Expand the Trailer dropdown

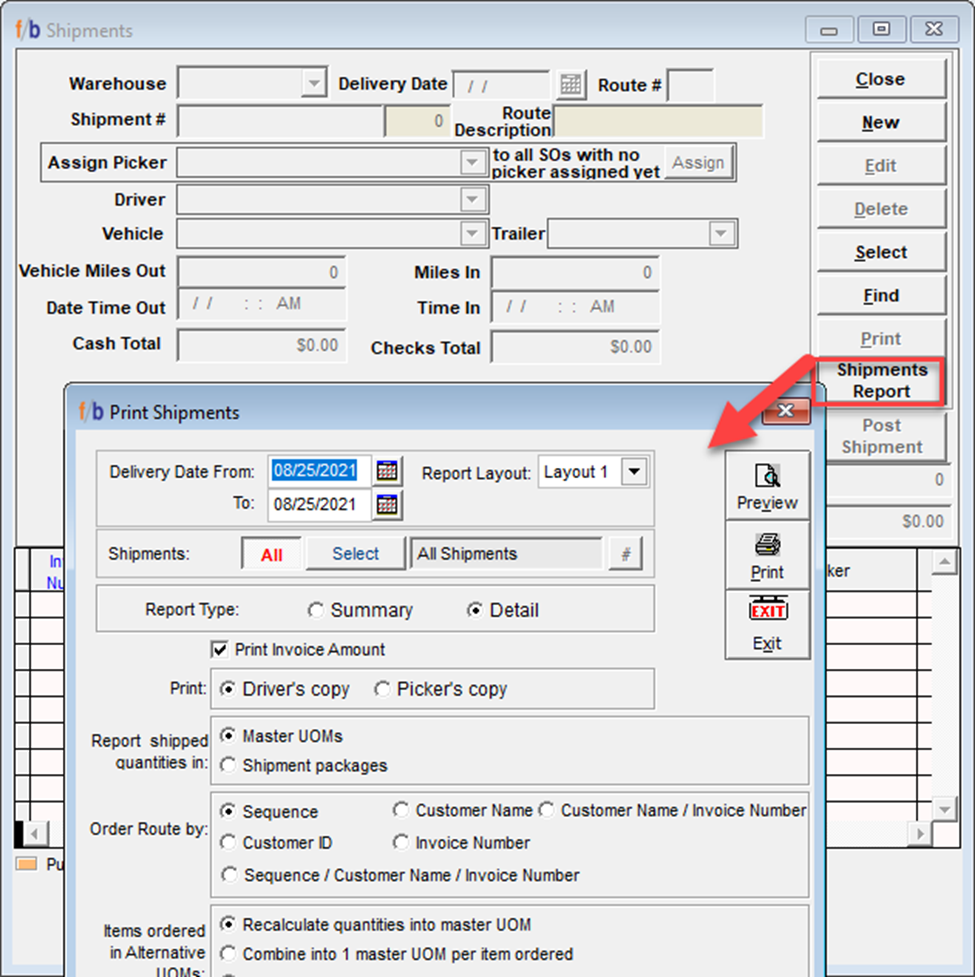[x=719, y=234]
